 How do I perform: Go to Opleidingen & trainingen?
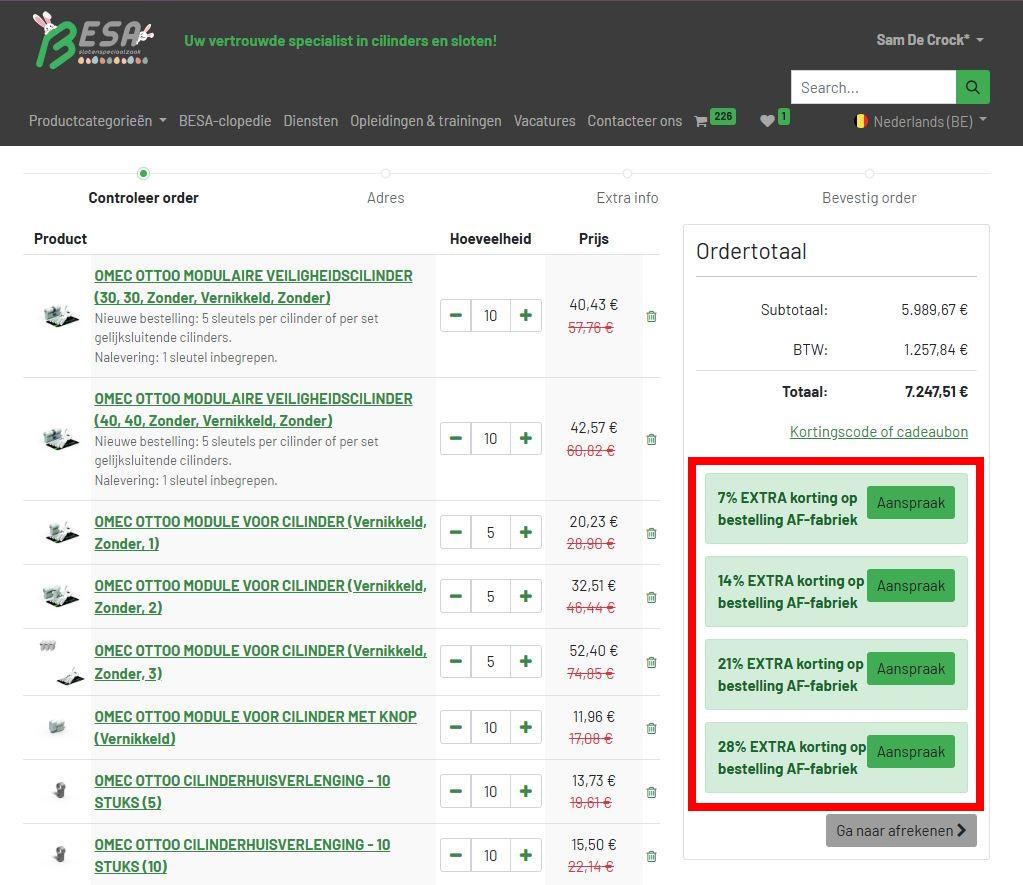pos(425,121)
